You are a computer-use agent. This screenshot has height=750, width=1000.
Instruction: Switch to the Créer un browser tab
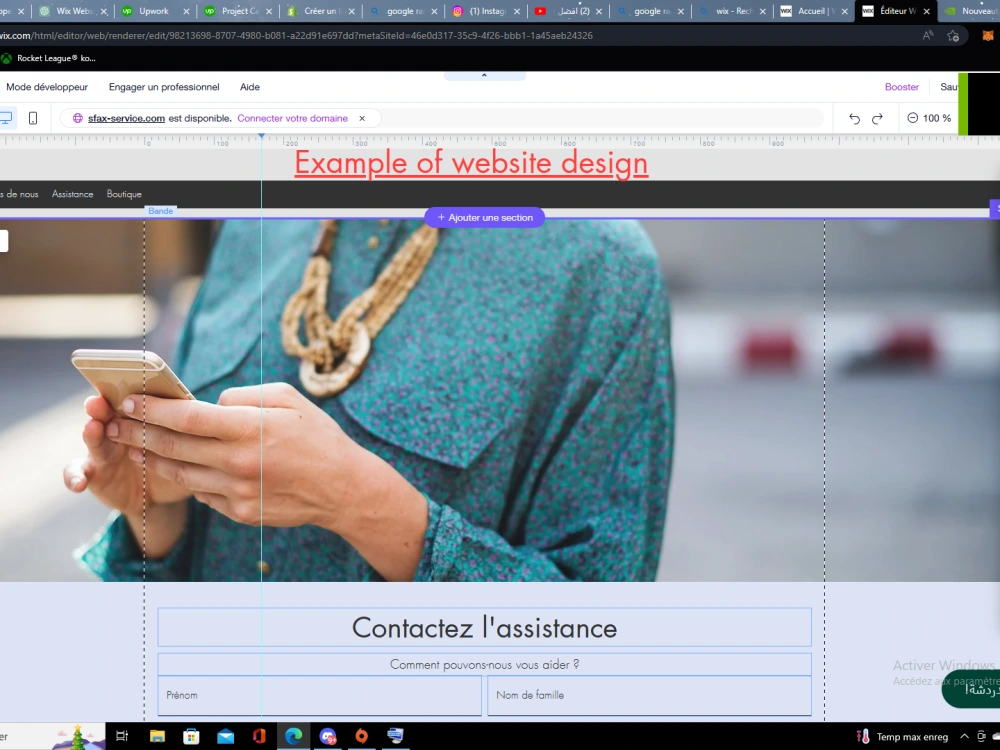321,11
